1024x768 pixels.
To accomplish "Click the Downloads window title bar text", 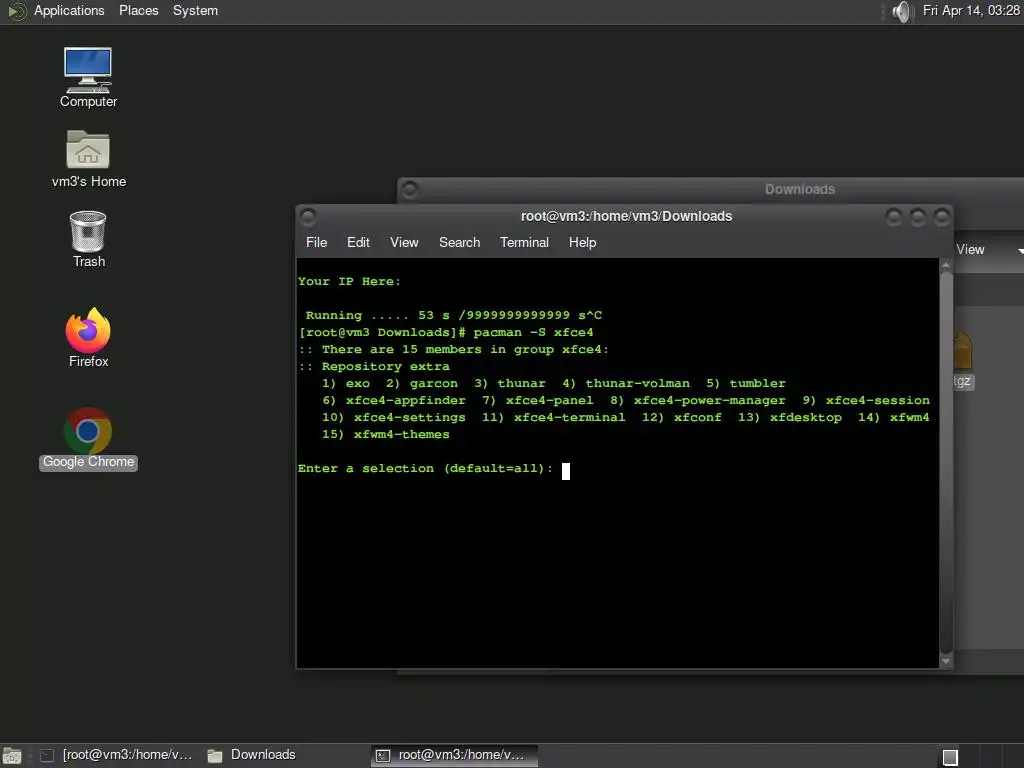I will click(800, 189).
